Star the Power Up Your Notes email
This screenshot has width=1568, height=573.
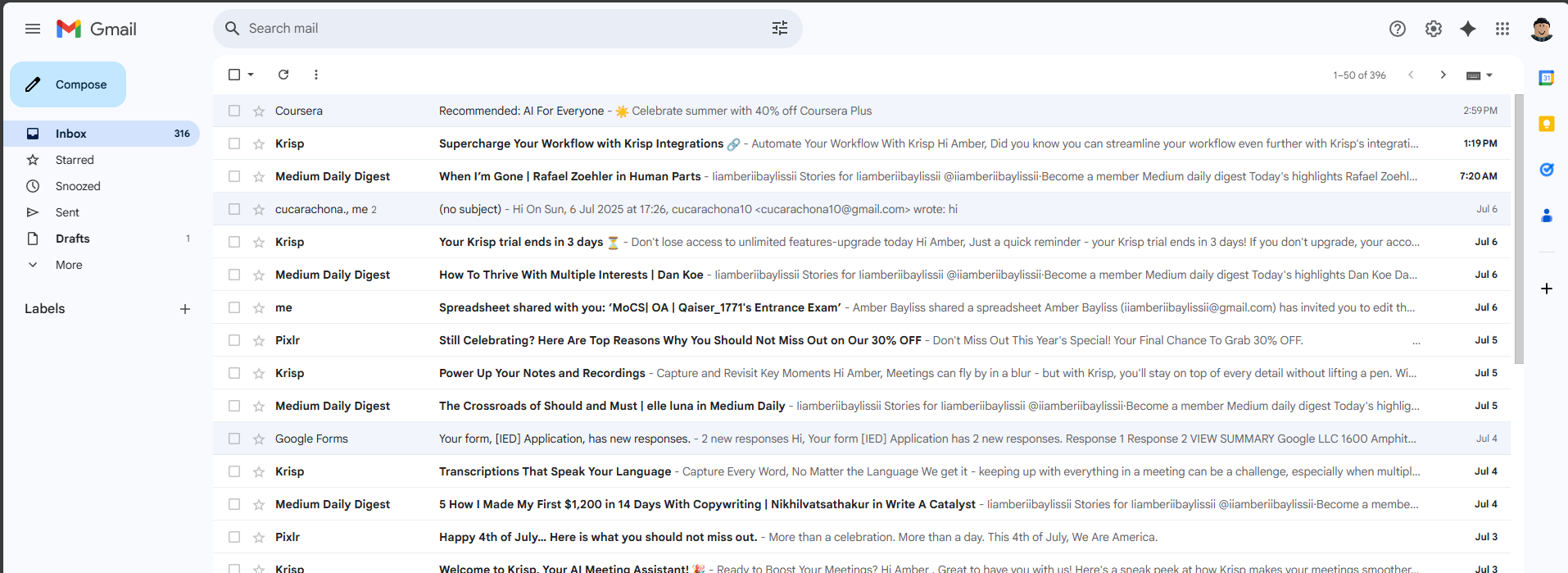pyautogui.click(x=259, y=373)
